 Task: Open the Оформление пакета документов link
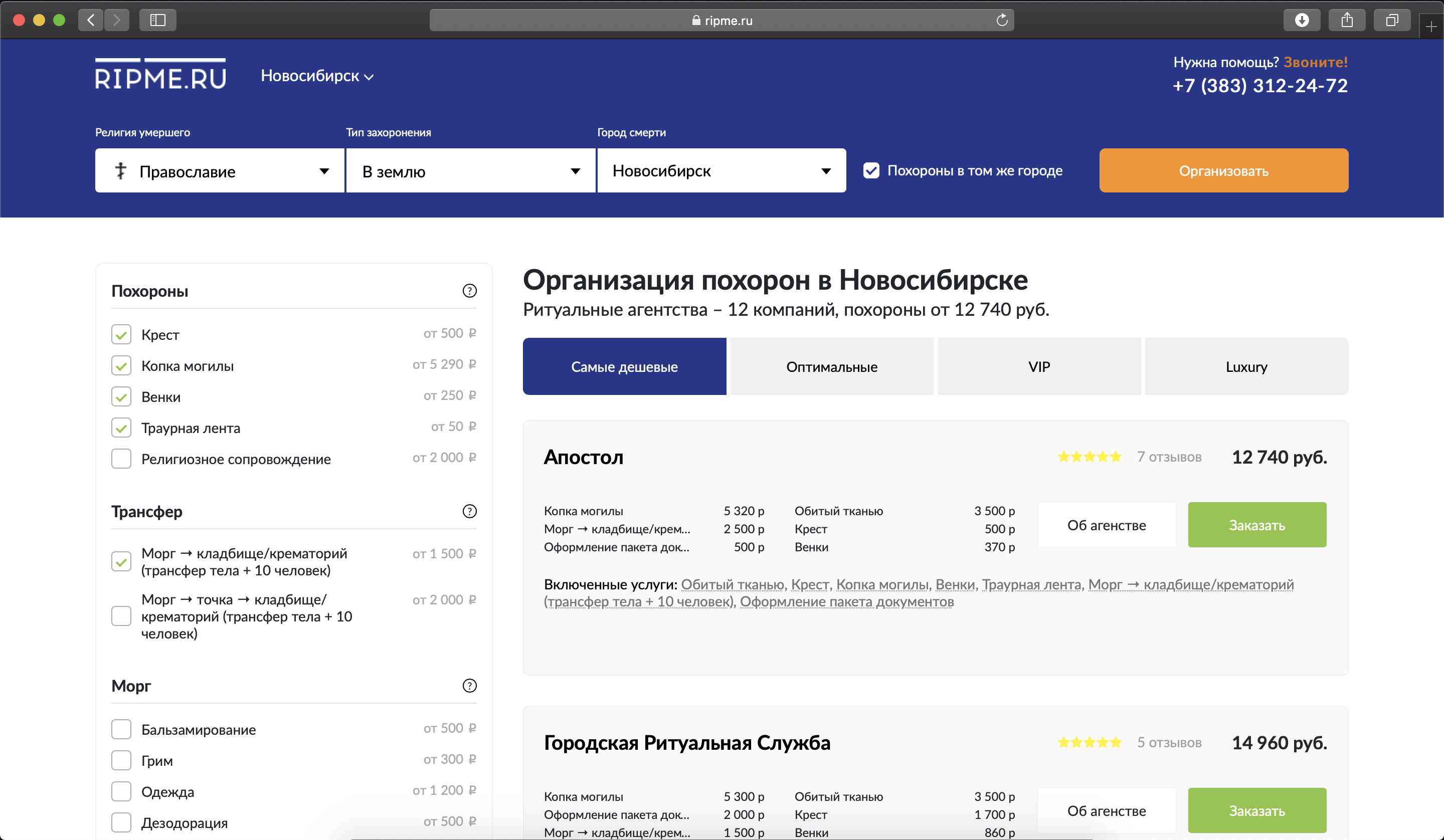846,602
